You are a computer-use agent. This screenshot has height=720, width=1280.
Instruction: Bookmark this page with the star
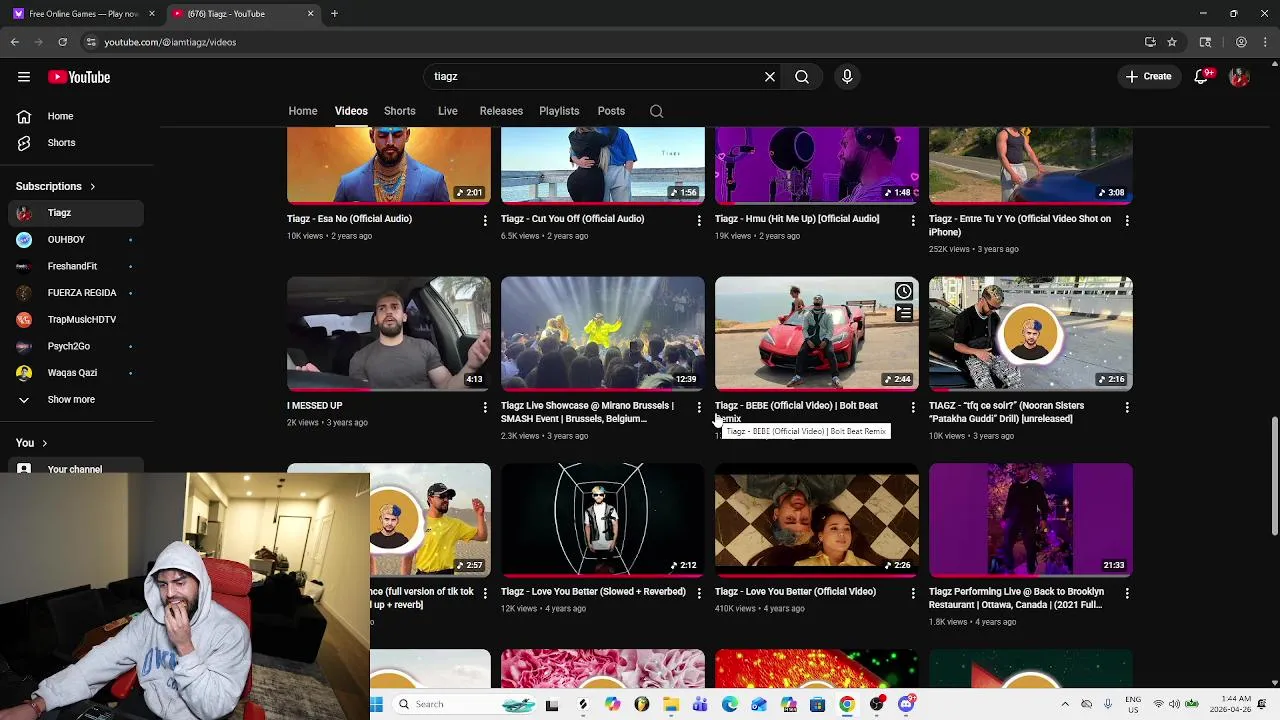coord(1172,42)
